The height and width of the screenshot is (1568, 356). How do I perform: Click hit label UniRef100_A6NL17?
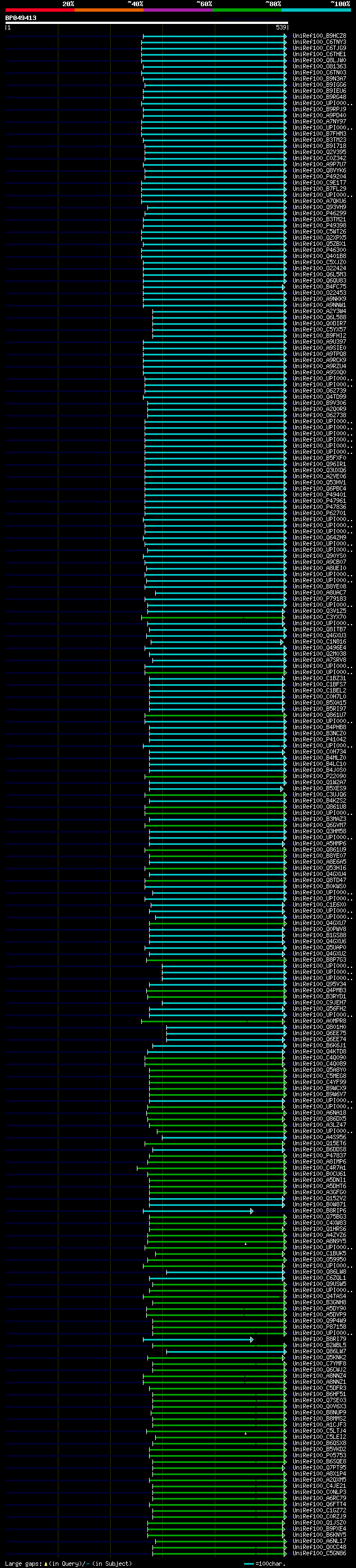[319, 1541]
